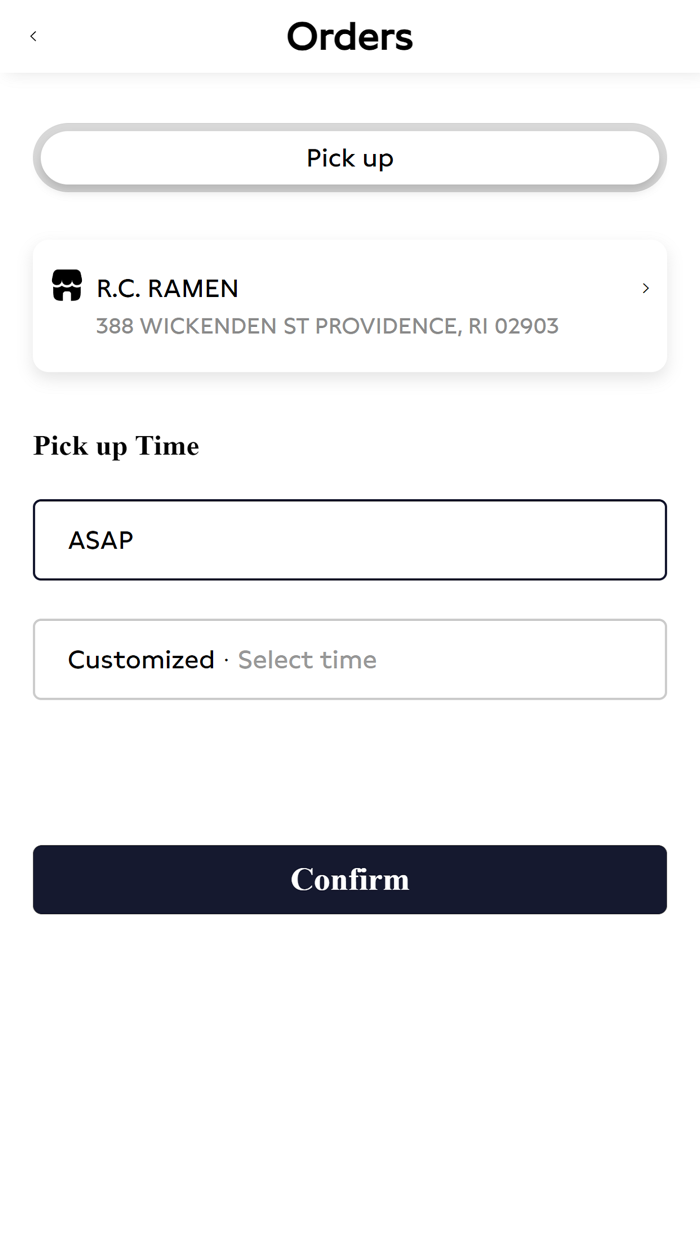Select the ASAP pickup time option
This screenshot has width=700, height=1244.
pos(350,540)
